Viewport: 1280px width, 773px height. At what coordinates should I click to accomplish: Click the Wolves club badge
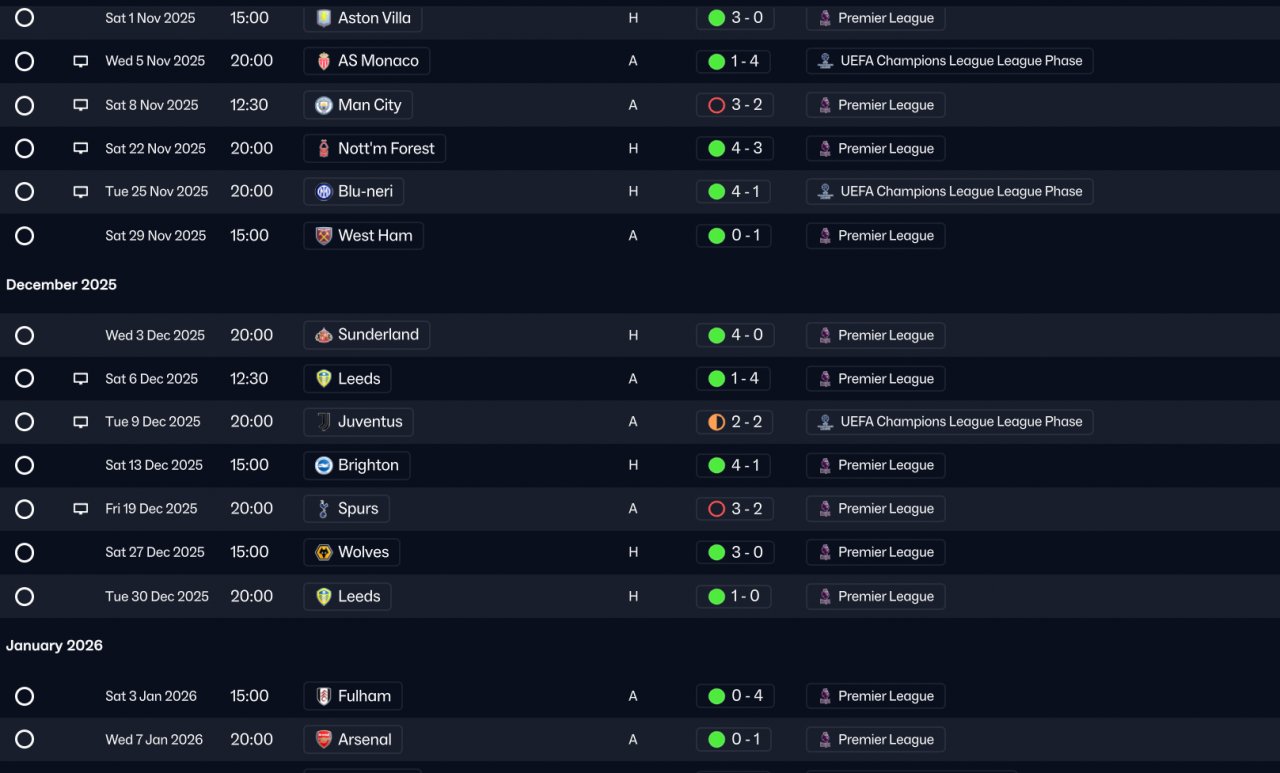coord(323,552)
